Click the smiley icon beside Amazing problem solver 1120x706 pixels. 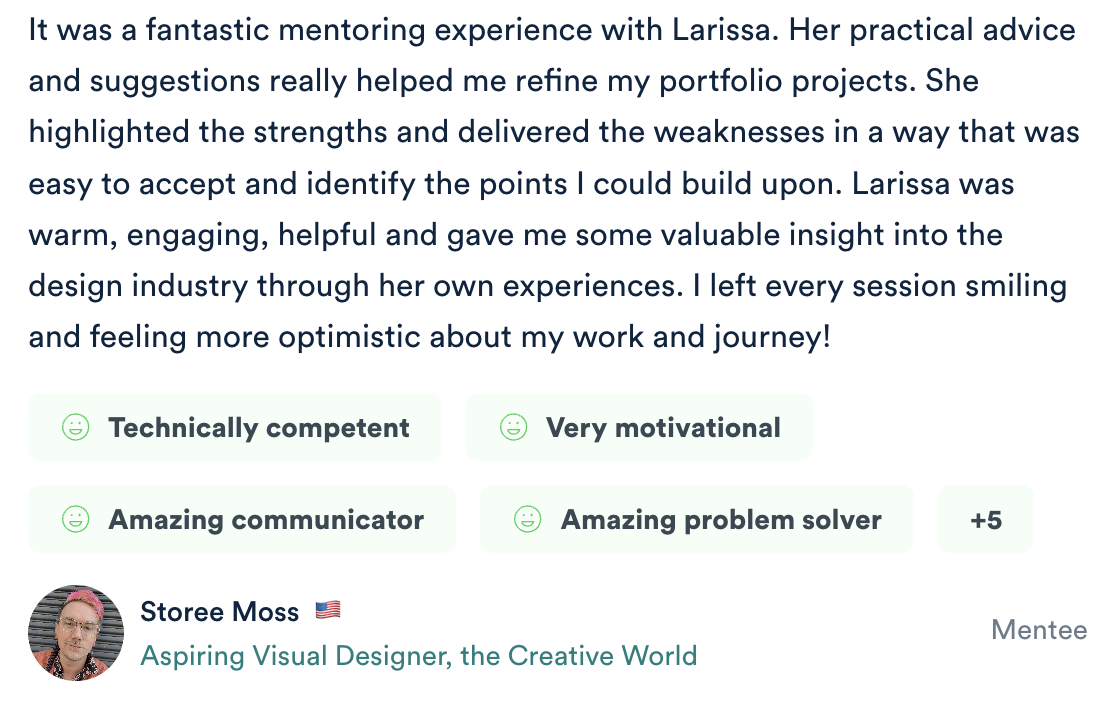coord(527,520)
